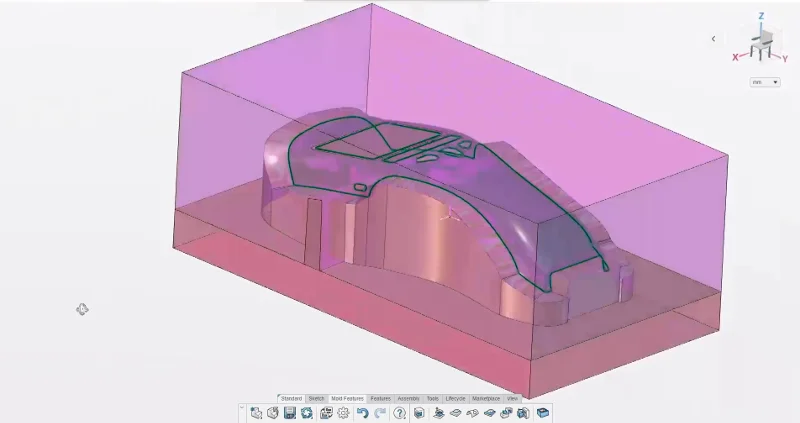Click the Z axis on the view compass
This screenshot has width=800, height=423.
761,17
